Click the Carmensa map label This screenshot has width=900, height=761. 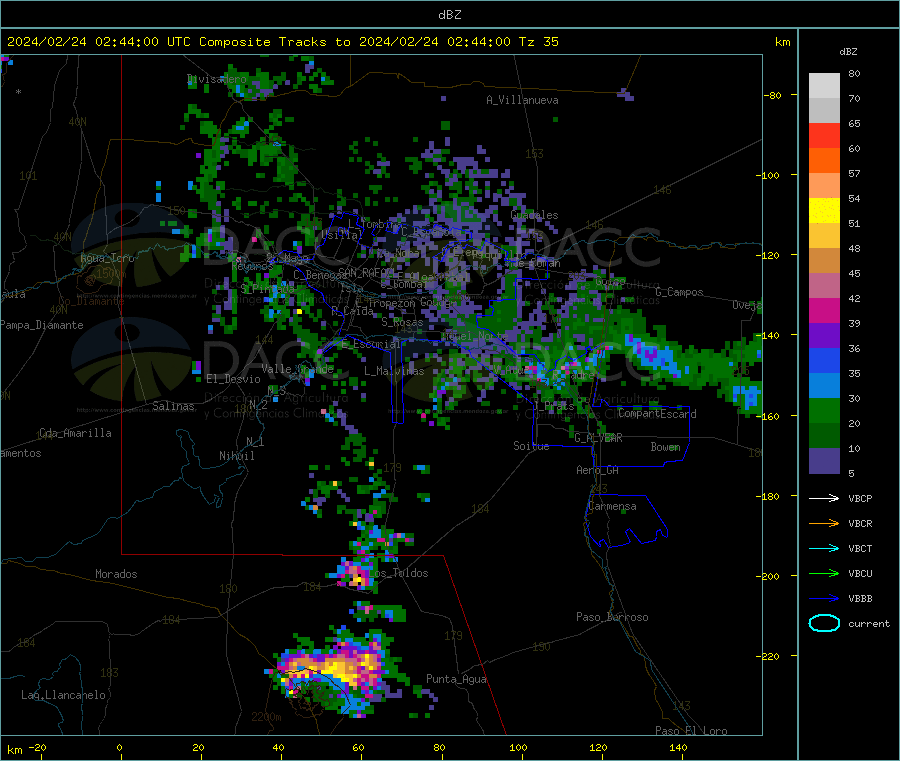click(612, 506)
